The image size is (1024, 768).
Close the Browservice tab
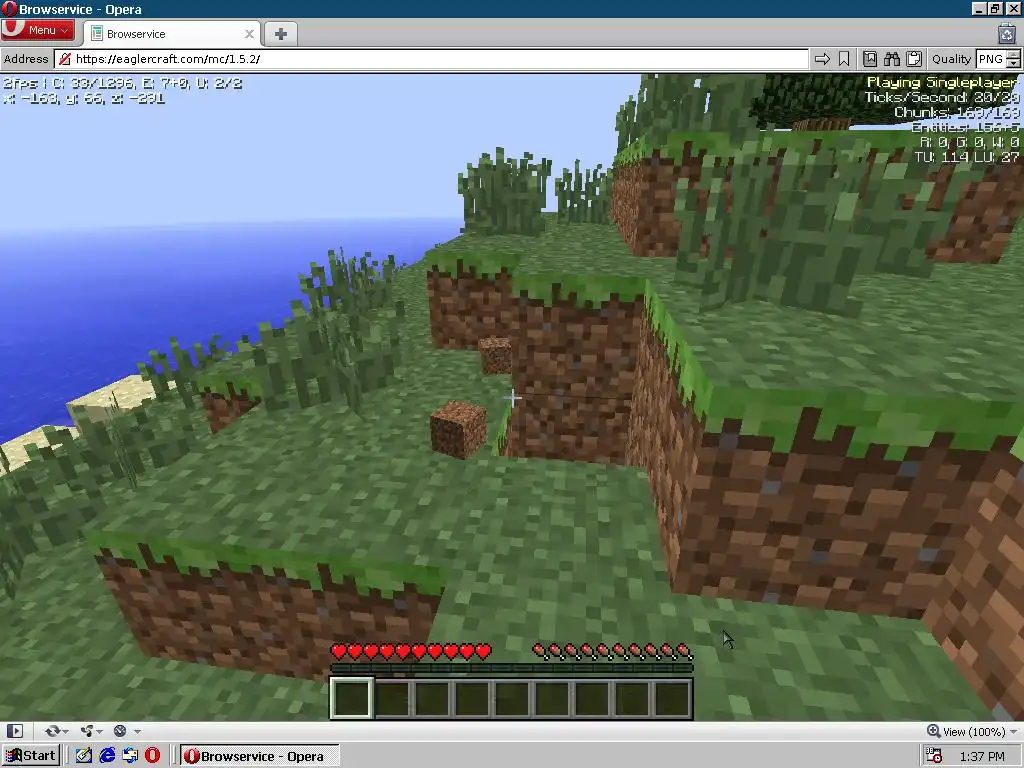click(249, 34)
